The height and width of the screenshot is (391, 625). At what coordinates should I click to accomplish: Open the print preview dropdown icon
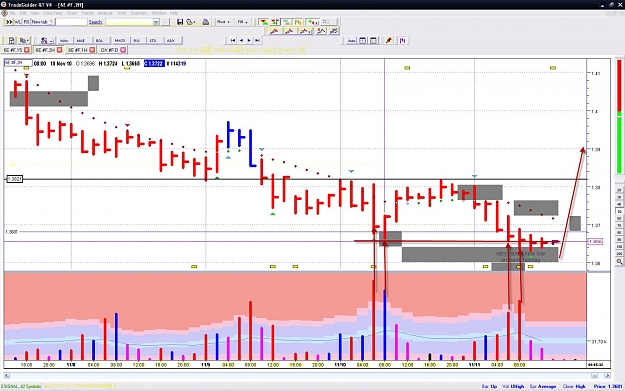point(191,22)
